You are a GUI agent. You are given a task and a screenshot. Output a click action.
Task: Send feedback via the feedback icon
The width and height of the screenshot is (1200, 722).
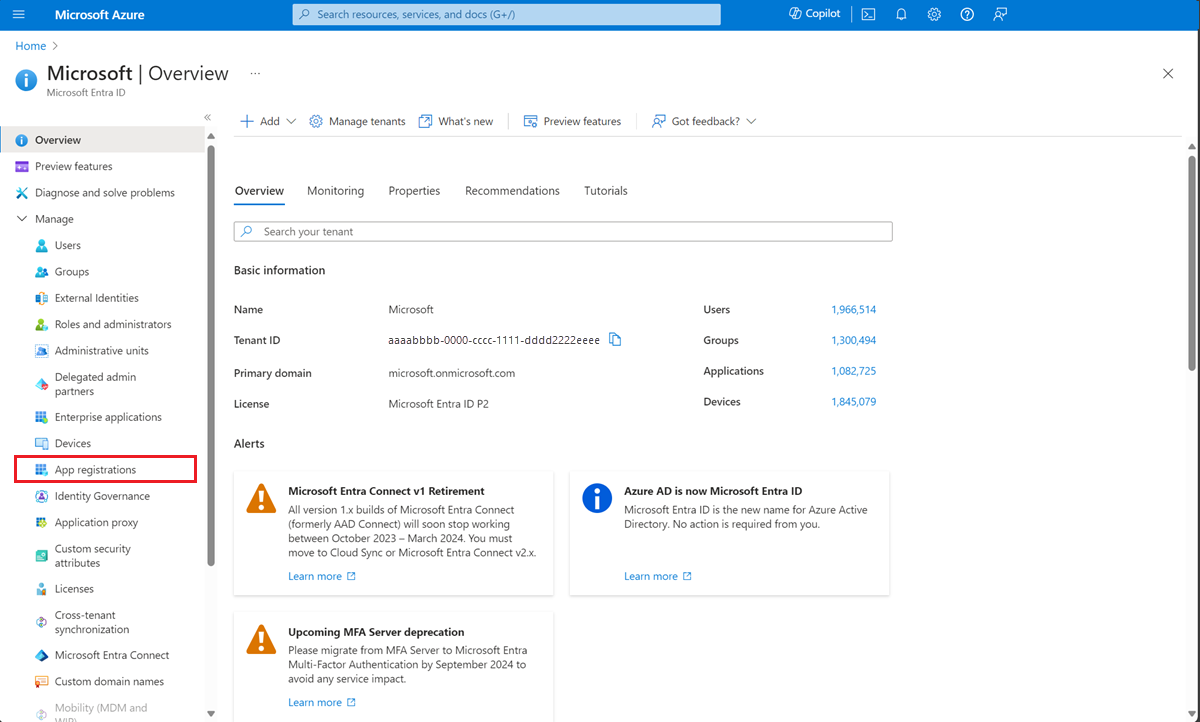click(999, 14)
